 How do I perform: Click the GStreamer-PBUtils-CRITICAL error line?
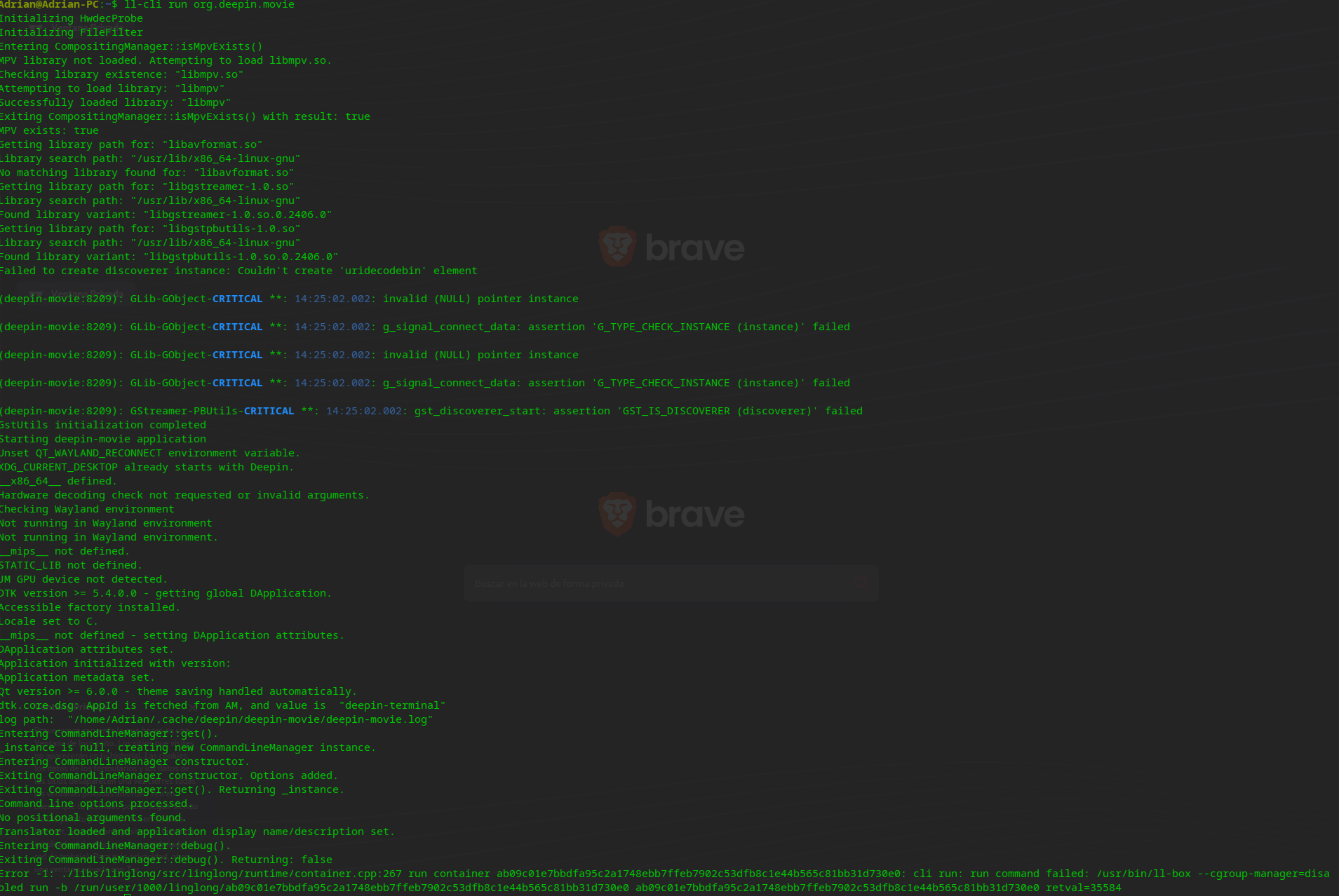[x=431, y=411]
